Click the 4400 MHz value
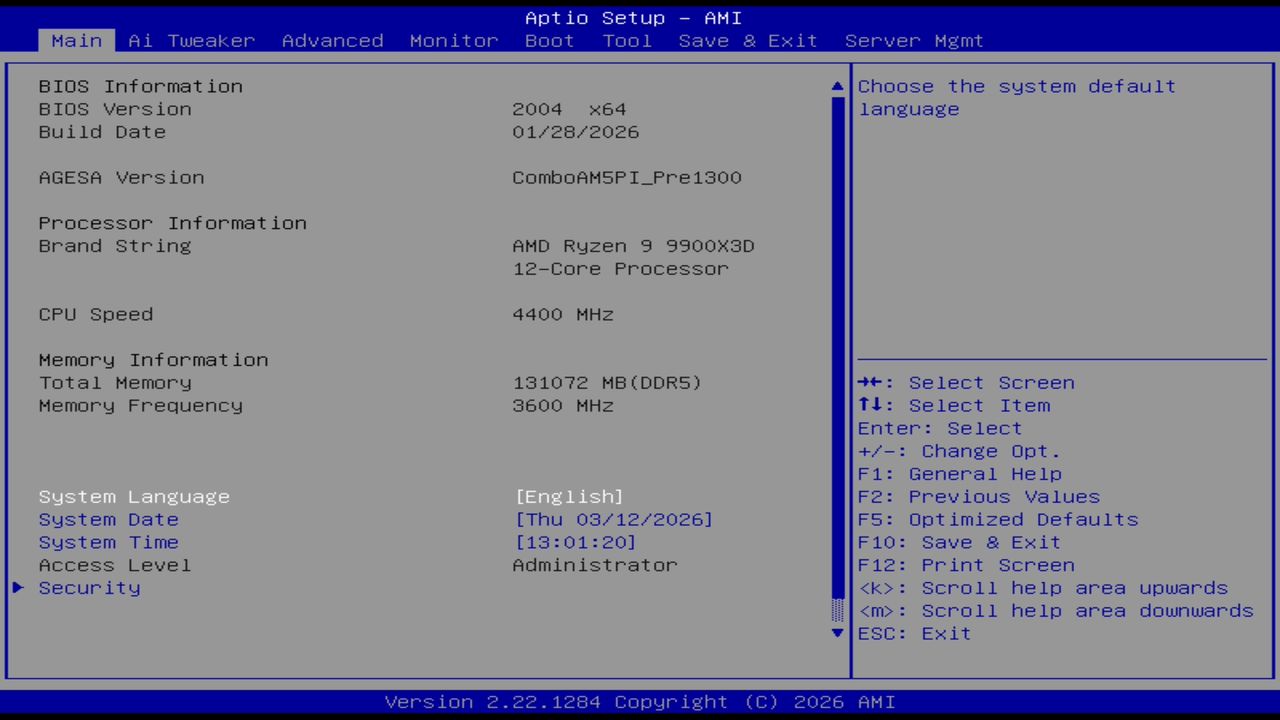 (563, 314)
